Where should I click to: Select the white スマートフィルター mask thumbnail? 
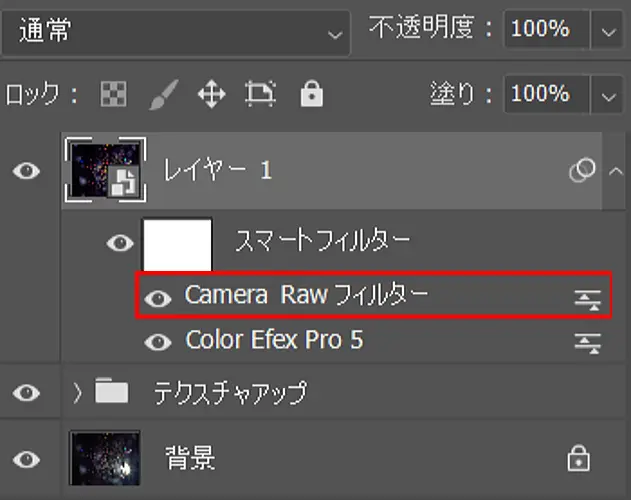tap(177, 244)
